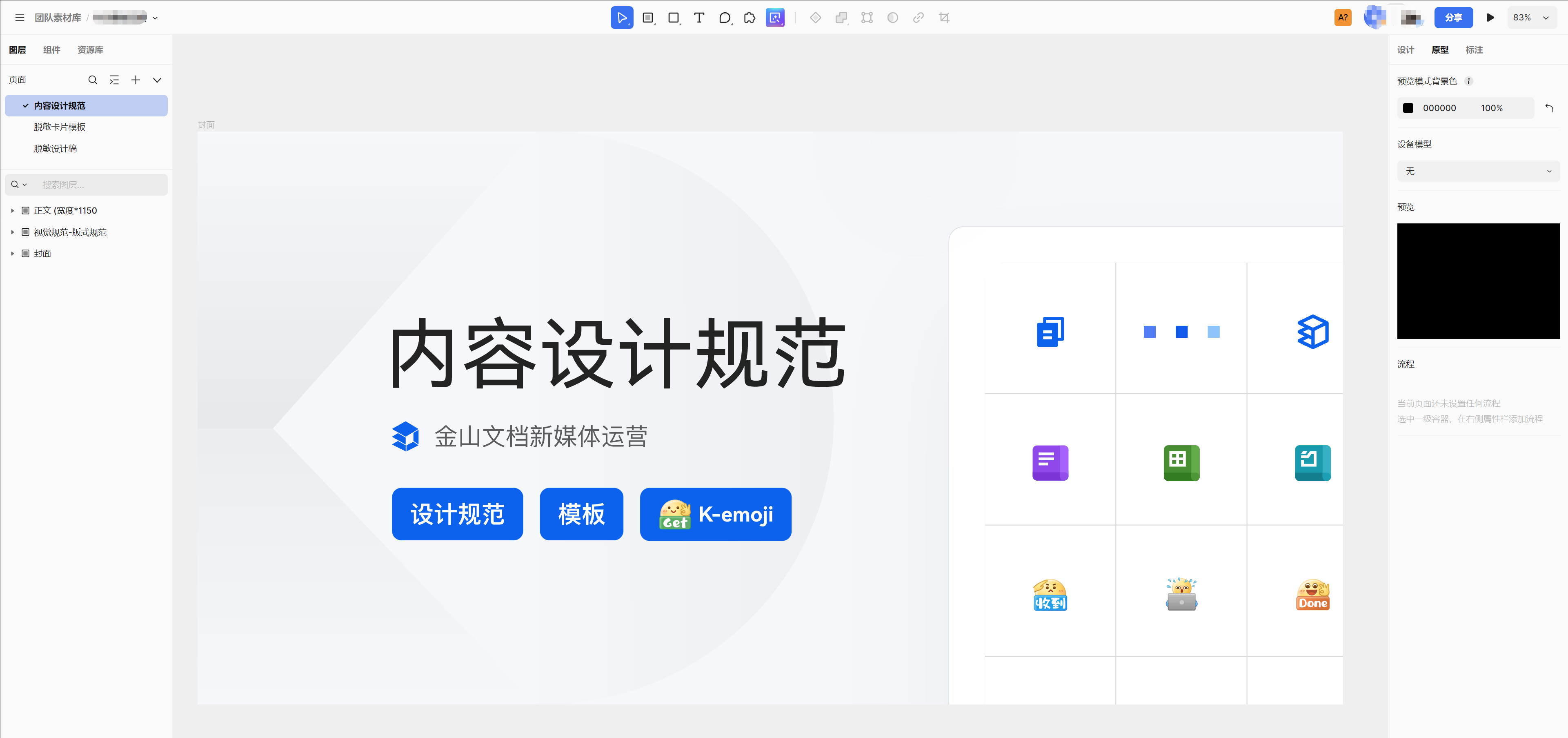Select the 脱敏卡片模板 page

click(60, 127)
